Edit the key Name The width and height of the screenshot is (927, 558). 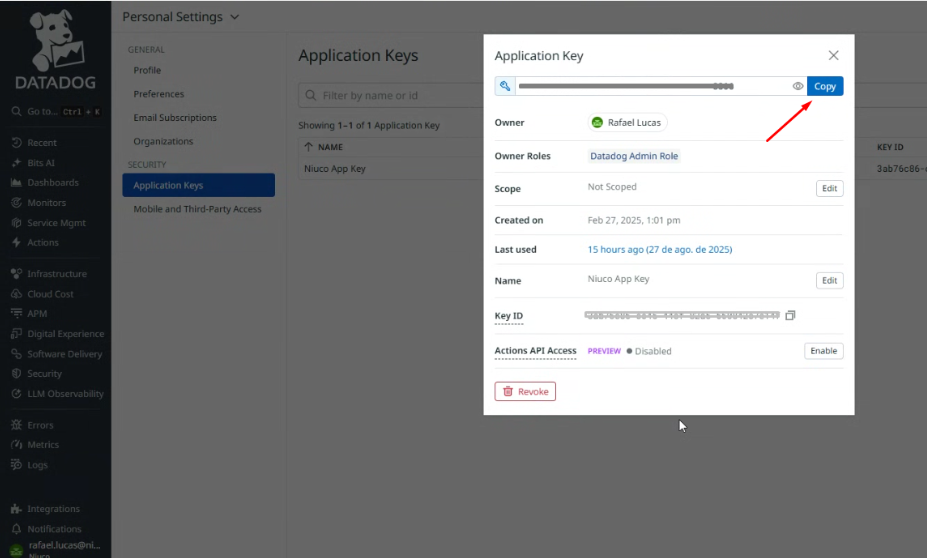[x=829, y=280]
